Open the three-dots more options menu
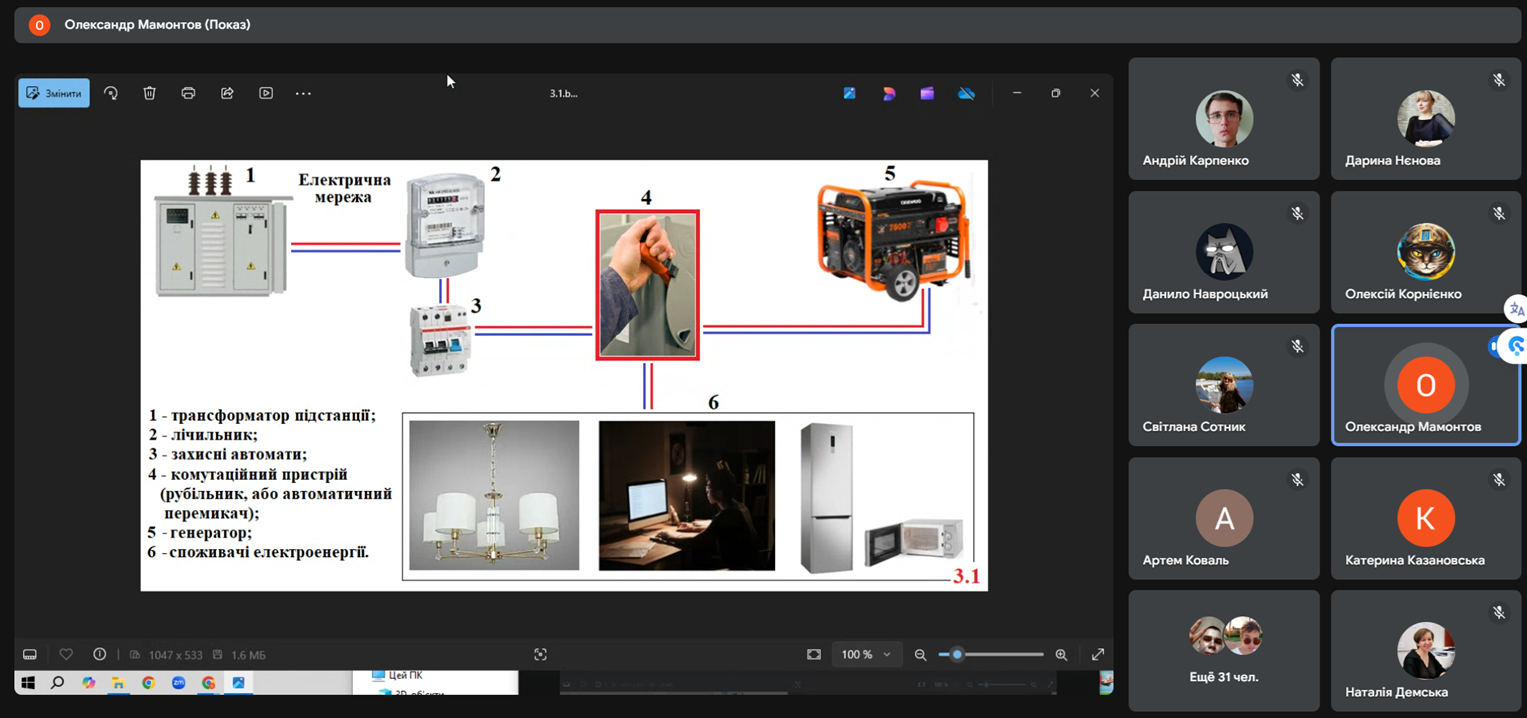Image resolution: width=1527 pixels, height=718 pixels. click(x=303, y=93)
